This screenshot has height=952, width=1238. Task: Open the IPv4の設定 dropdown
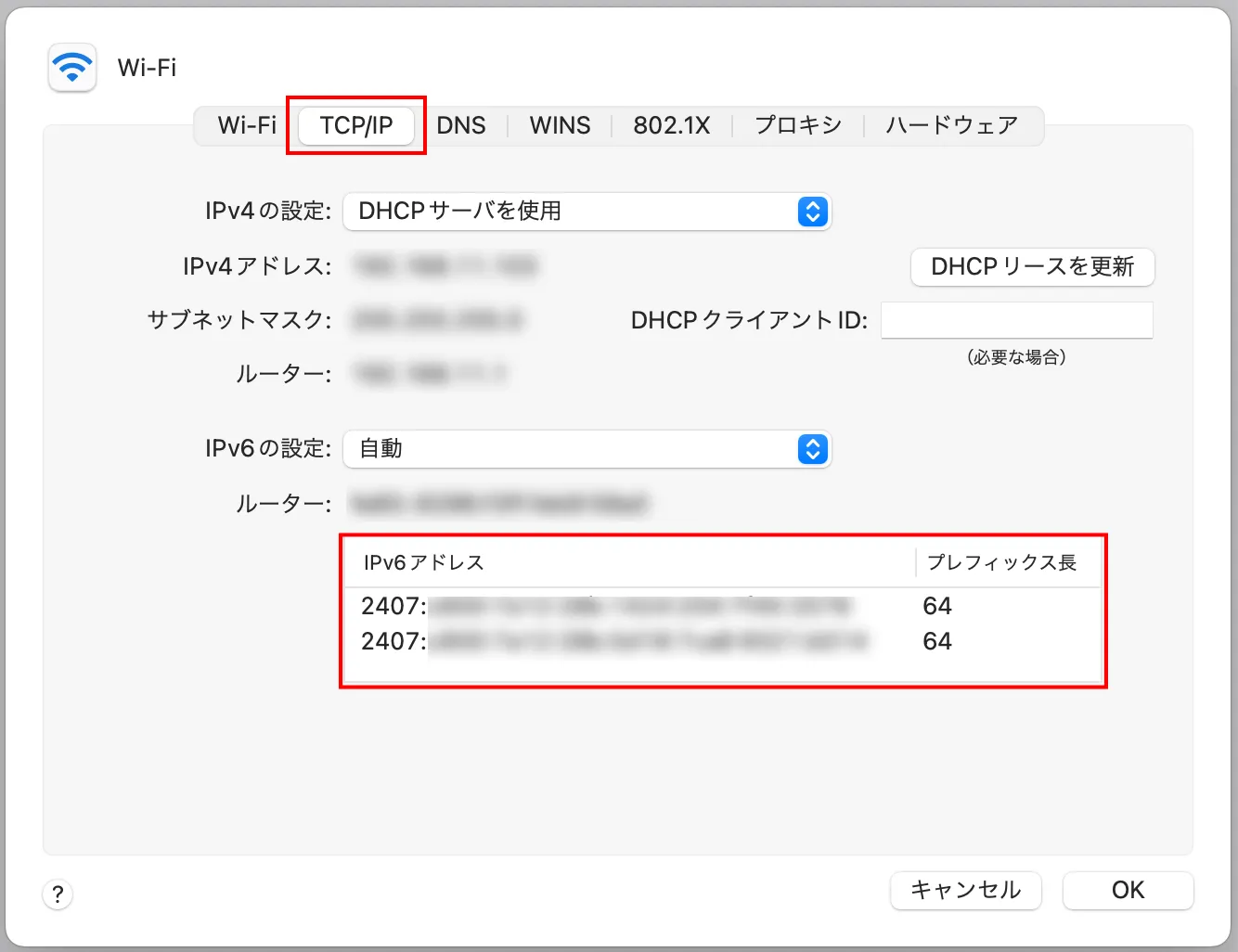tap(587, 212)
